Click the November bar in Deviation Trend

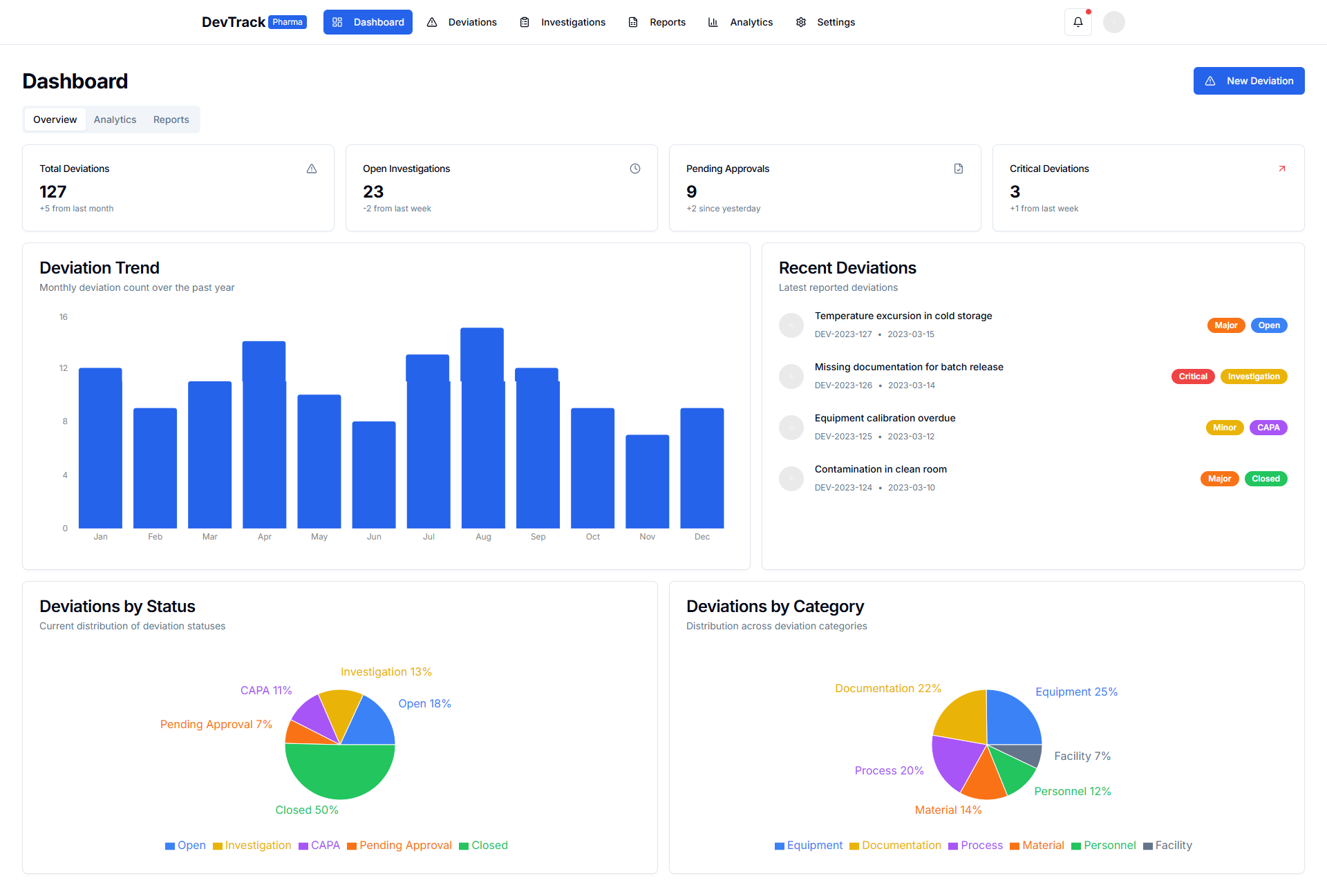tap(648, 482)
